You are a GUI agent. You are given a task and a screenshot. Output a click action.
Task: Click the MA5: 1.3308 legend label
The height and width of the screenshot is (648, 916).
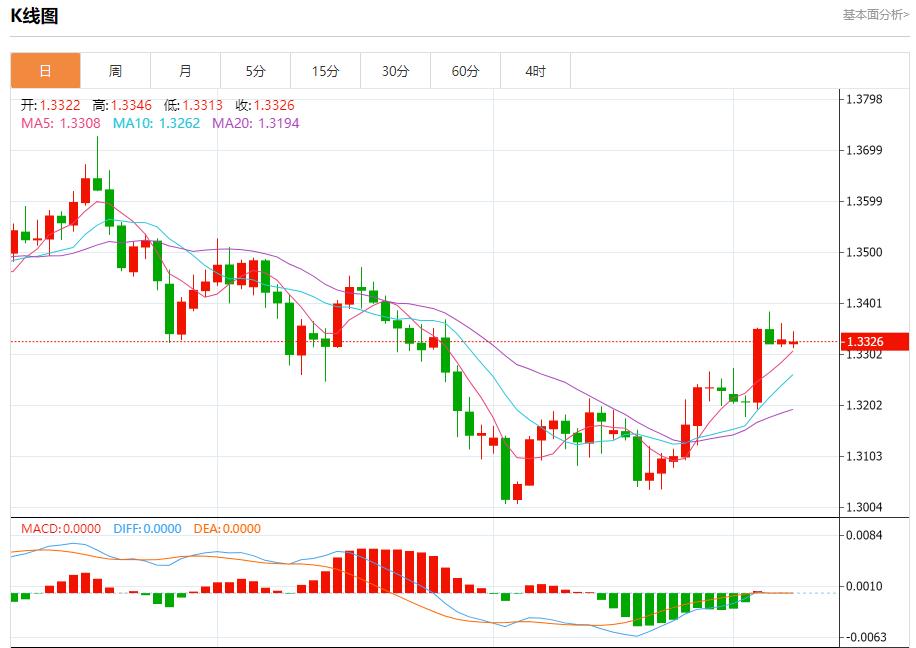tap(60, 123)
